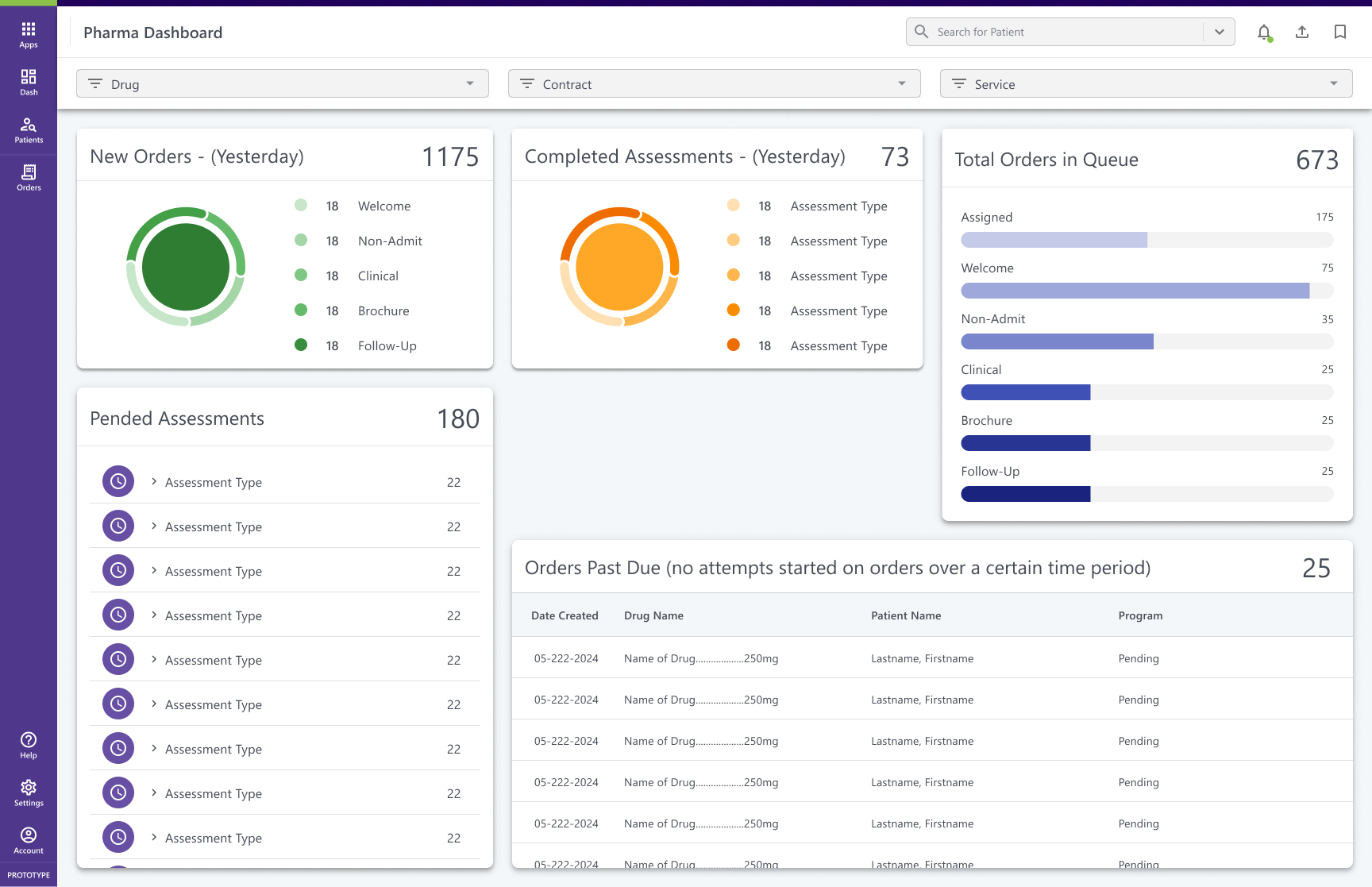Select the Follow-Up legend dot in New Orders

click(301, 345)
